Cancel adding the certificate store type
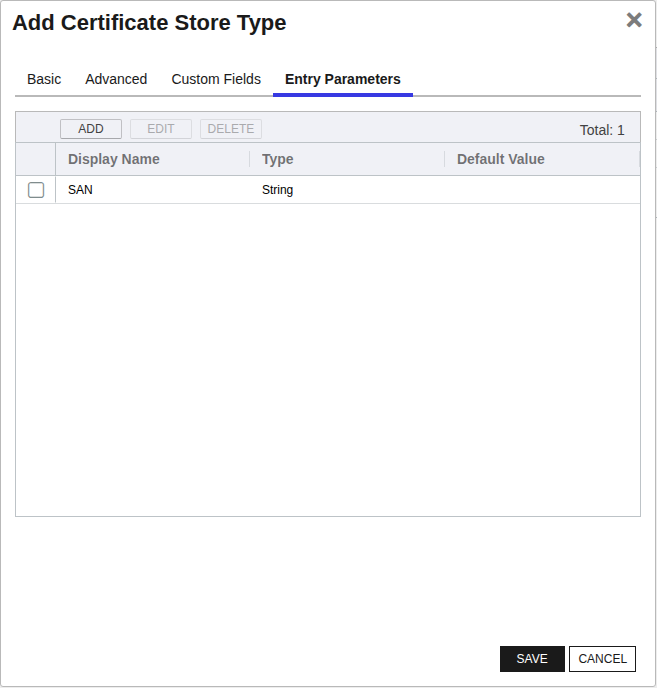657x688 pixels. pos(602,659)
